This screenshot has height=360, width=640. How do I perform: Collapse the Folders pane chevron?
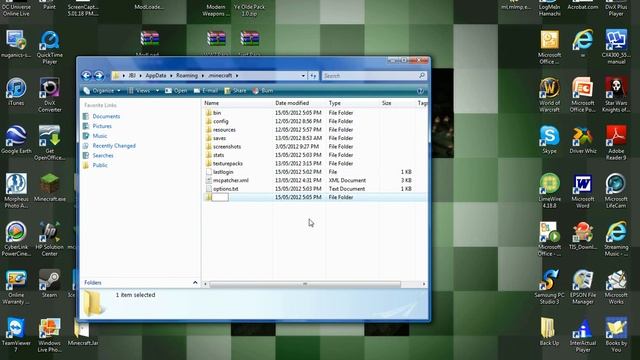(195, 282)
